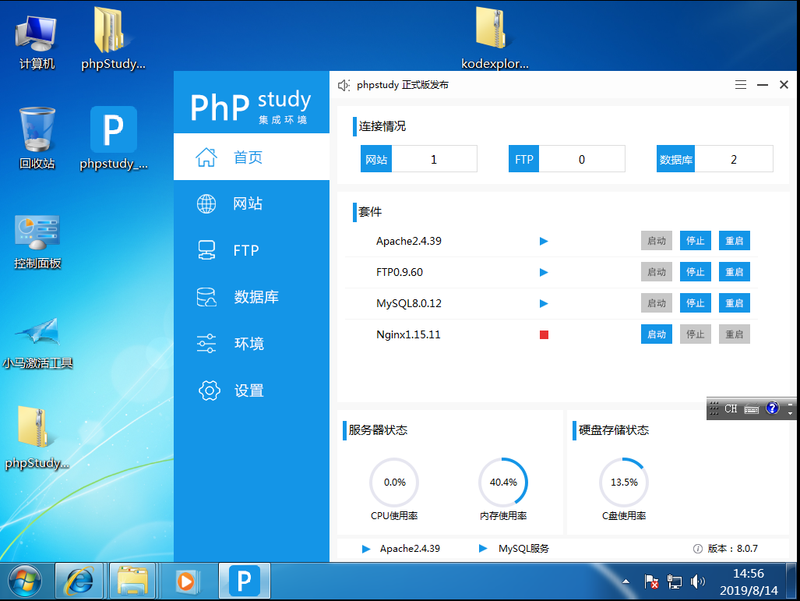This screenshot has width=800, height=601.
Task: Open the media player taskbar icon
Action: pyautogui.click(x=186, y=582)
